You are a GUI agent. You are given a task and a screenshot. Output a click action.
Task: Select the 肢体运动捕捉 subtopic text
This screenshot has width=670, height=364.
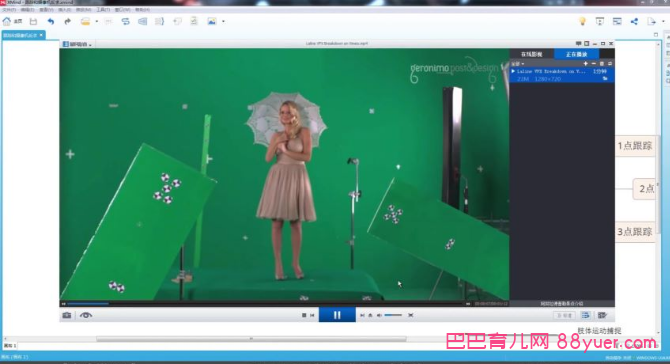coord(599,330)
